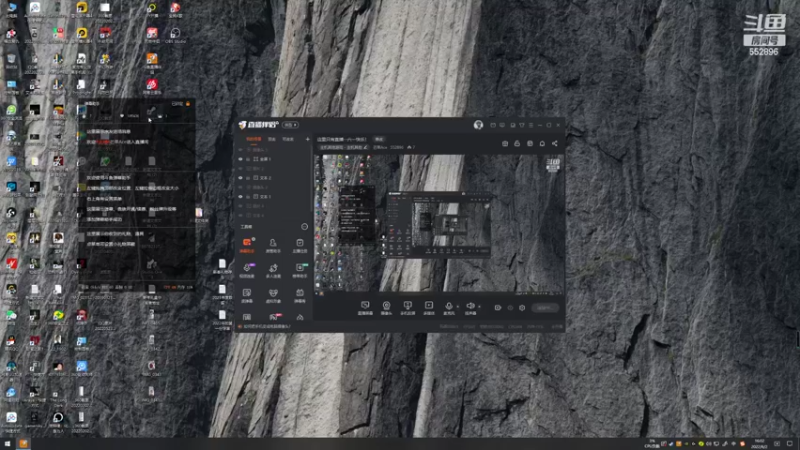This screenshot has height=450, width=800.
Task: Select the 文本 1 layer row
Action: point(273,196)
